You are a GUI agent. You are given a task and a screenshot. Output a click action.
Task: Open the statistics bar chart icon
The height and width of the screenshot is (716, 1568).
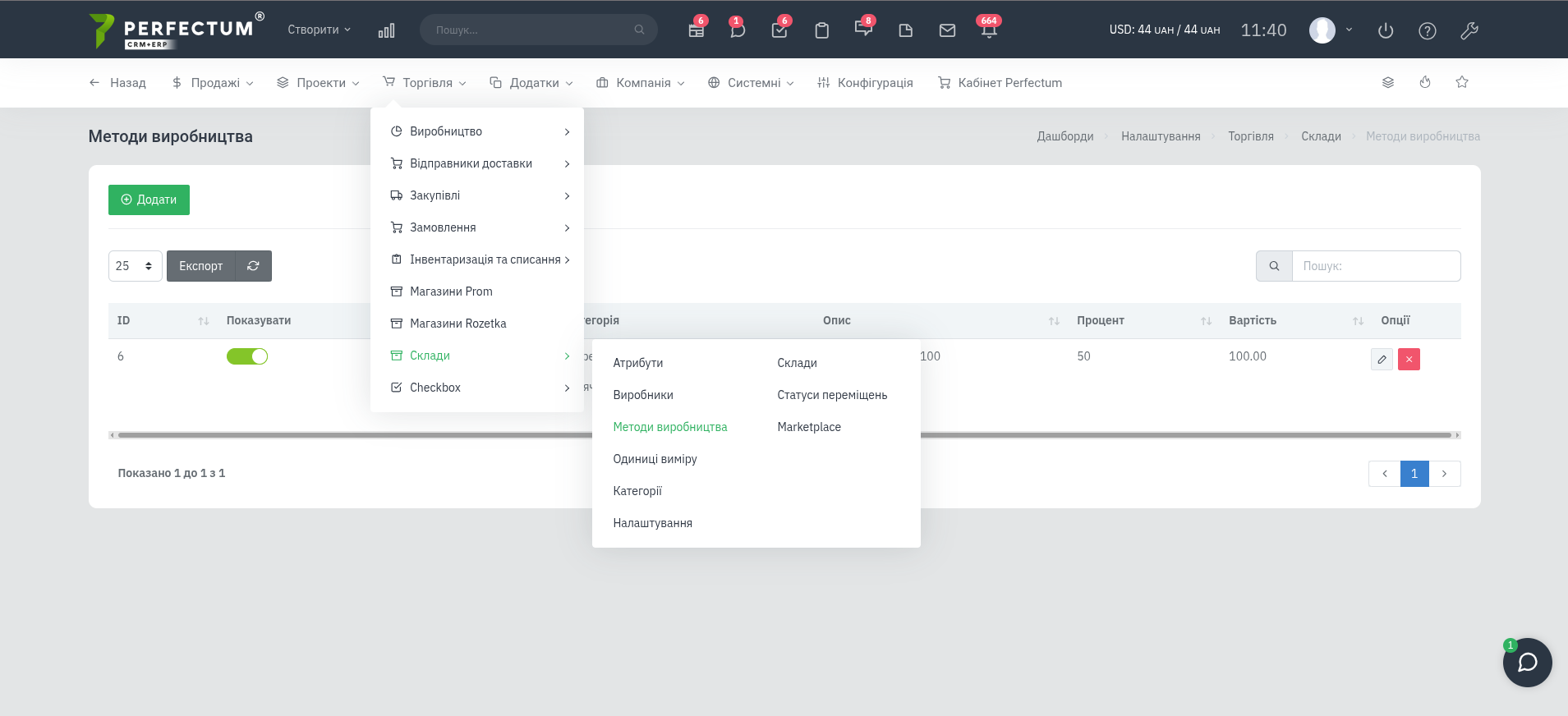[x=386, y=30]
